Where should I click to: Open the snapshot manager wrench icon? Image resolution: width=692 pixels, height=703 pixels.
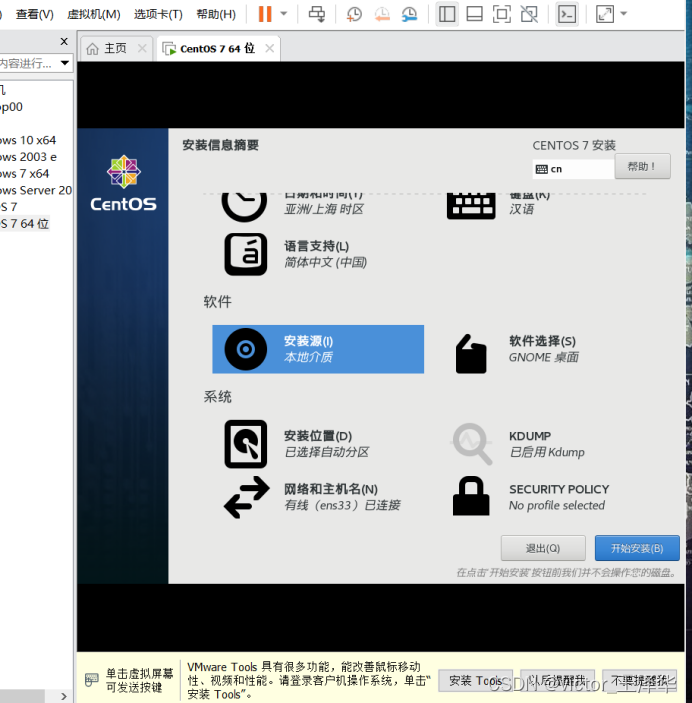point(409,14)
